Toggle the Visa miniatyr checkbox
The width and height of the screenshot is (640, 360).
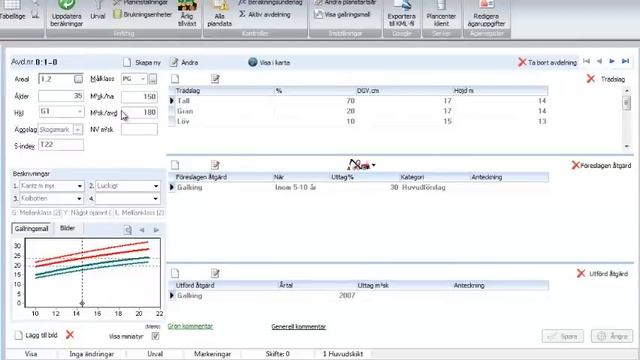[x=155, y=336]
